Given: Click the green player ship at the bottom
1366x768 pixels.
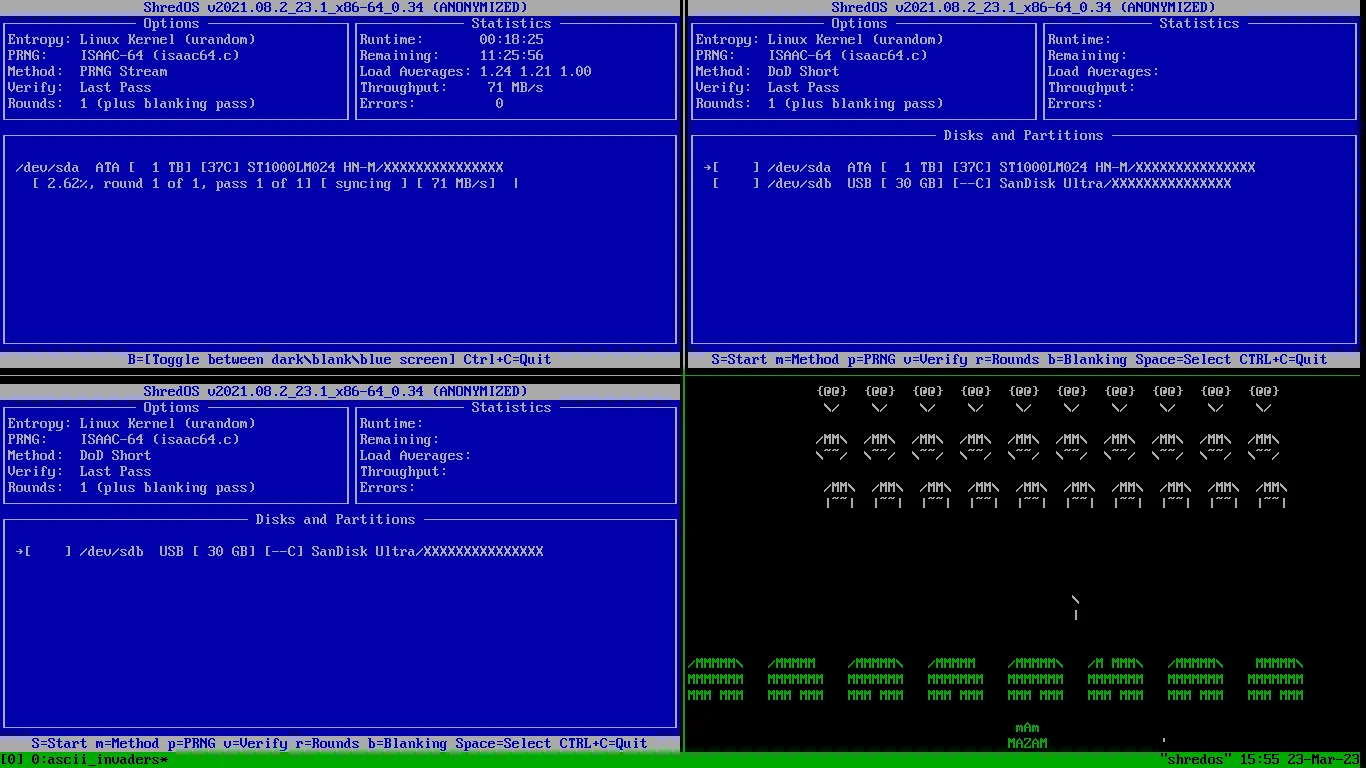Looking at the screenshot, I should coord(1027,736).
